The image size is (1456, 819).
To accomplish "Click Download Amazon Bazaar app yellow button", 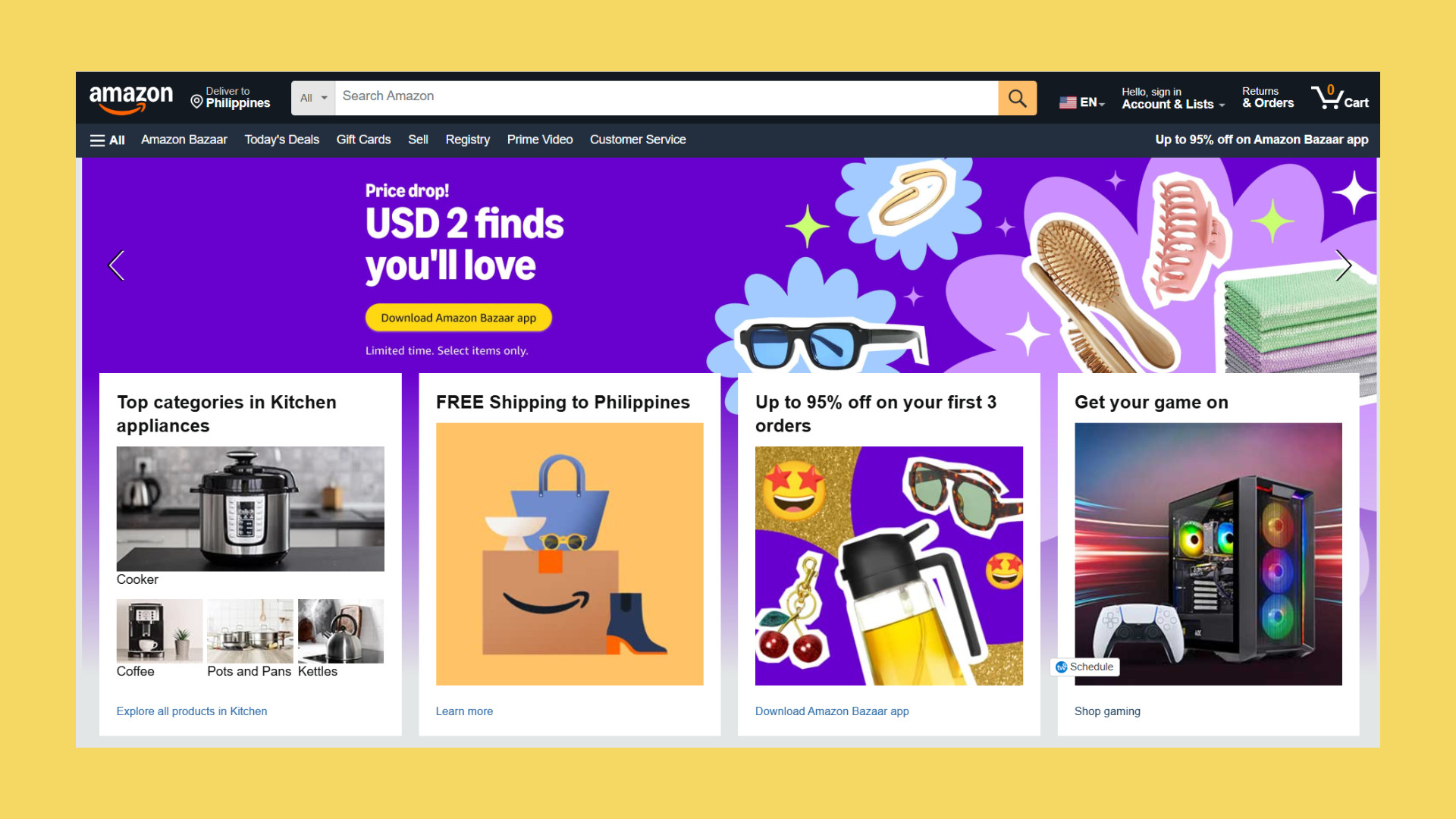I will [x=458, y=318].
